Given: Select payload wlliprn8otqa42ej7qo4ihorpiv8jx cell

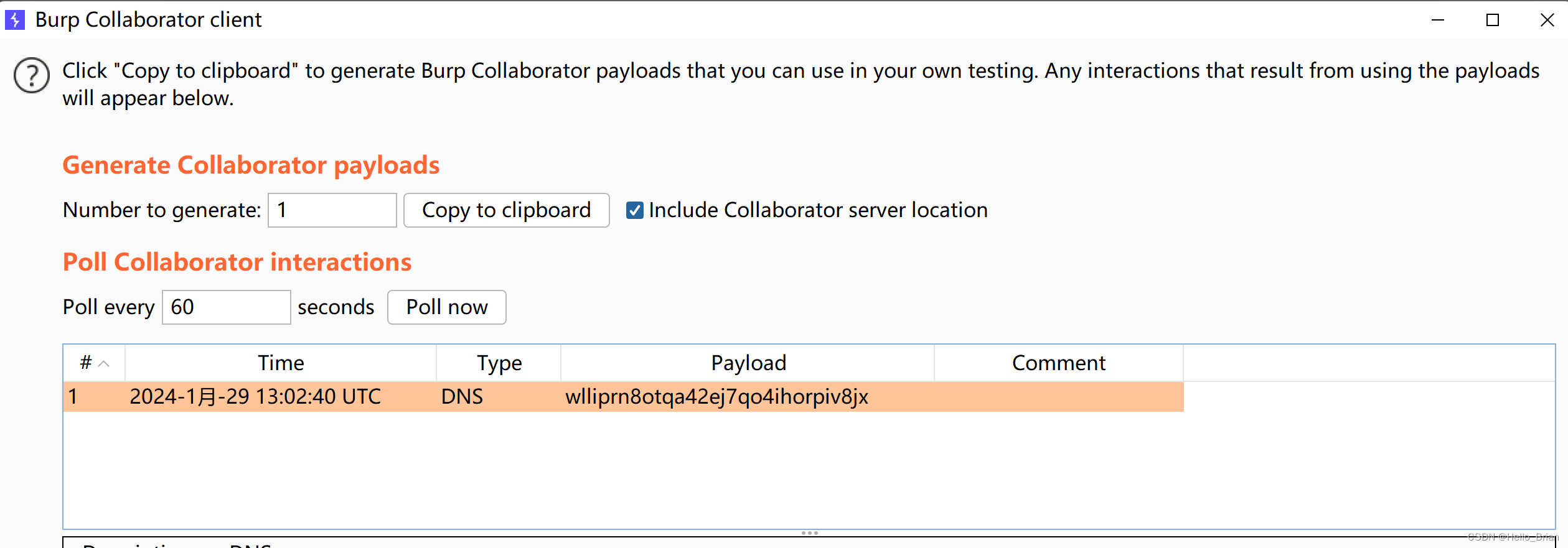Looking at the screenshot, I should 748,397.
